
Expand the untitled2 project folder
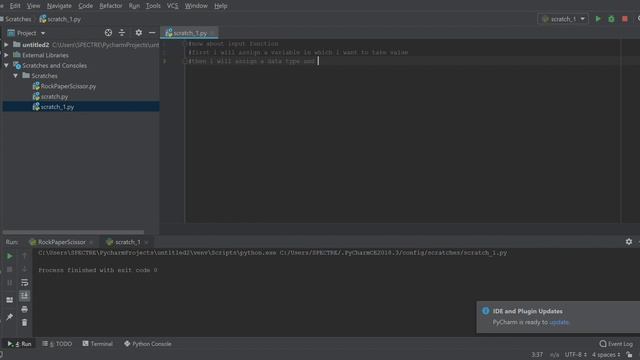[x=6, y=45]
